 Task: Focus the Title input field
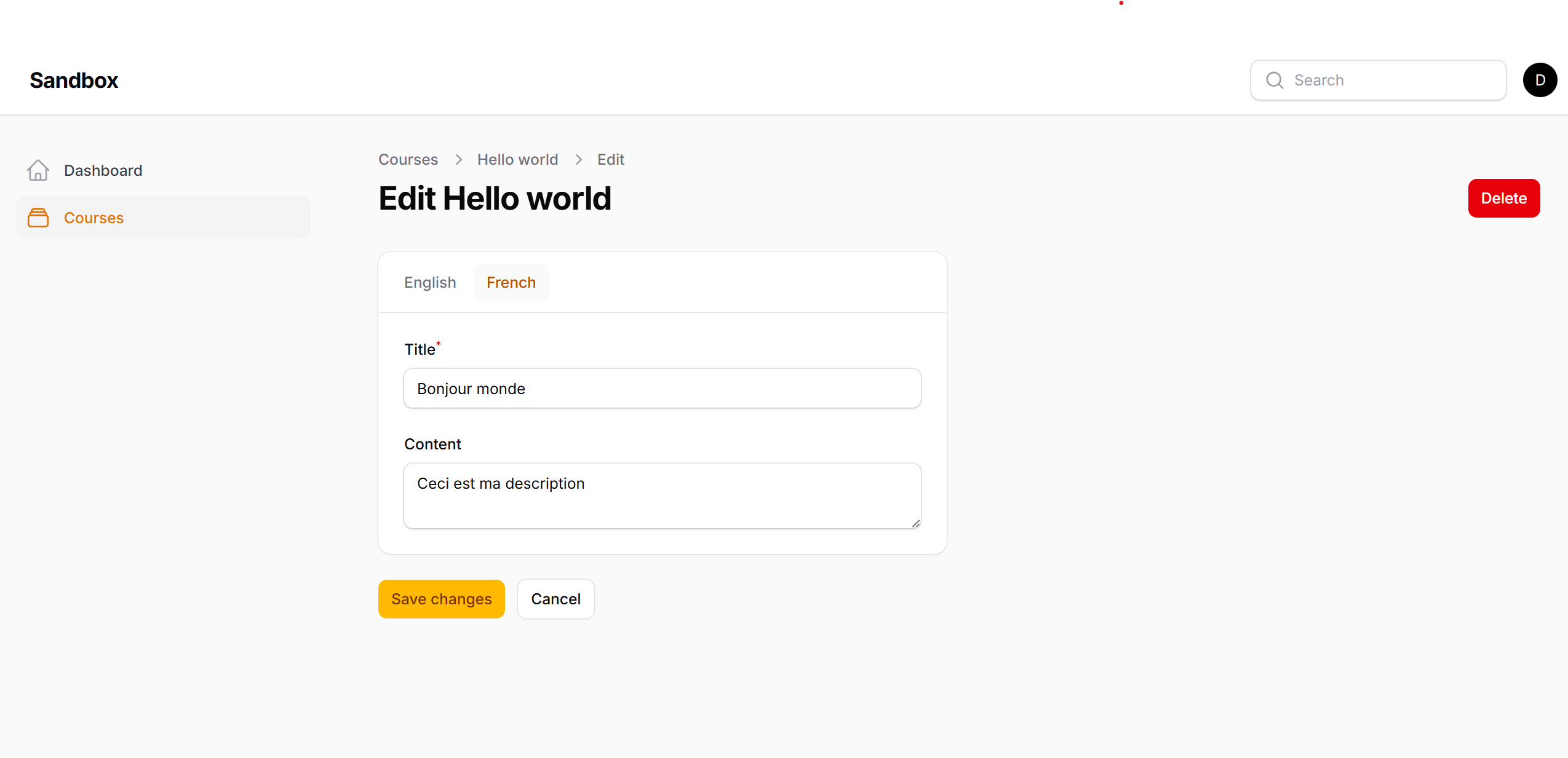(662, 389)
